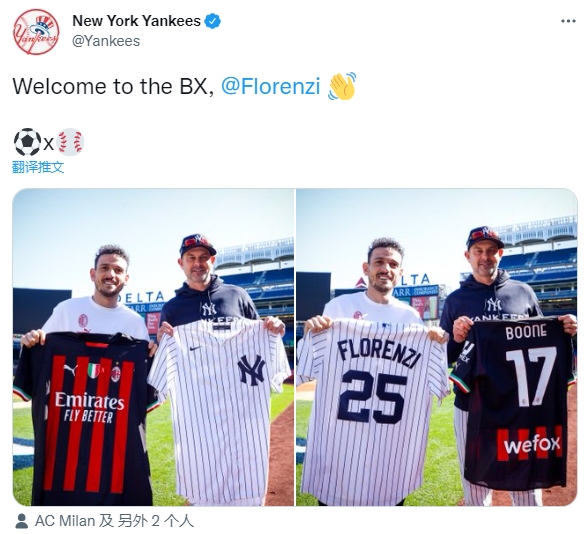Viewport: 588px width, 534px height.
Task: Click the Emirates Fly Better shirt in left photo
Action: point(84,418)
